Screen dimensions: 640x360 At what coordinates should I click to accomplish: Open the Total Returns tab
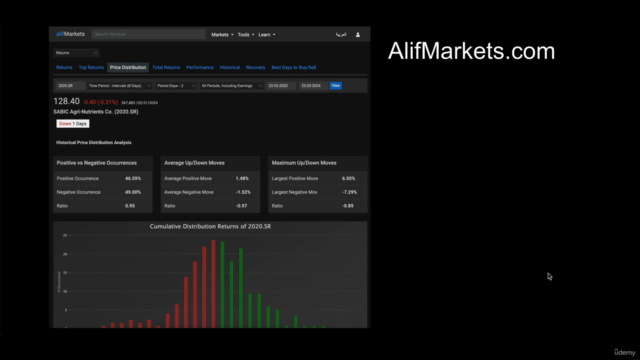166,67
